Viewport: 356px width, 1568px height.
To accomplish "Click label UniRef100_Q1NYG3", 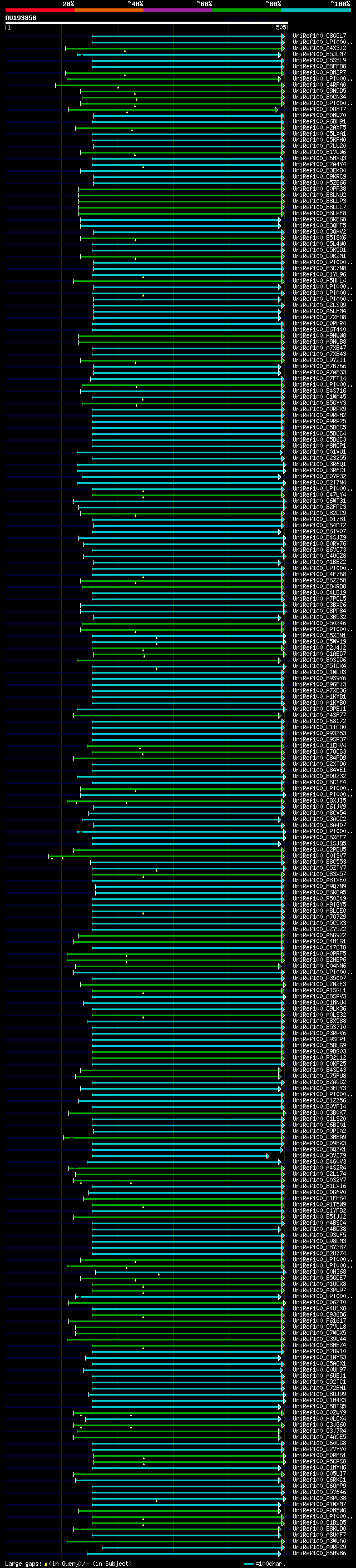I will [x=319, y=1357].
